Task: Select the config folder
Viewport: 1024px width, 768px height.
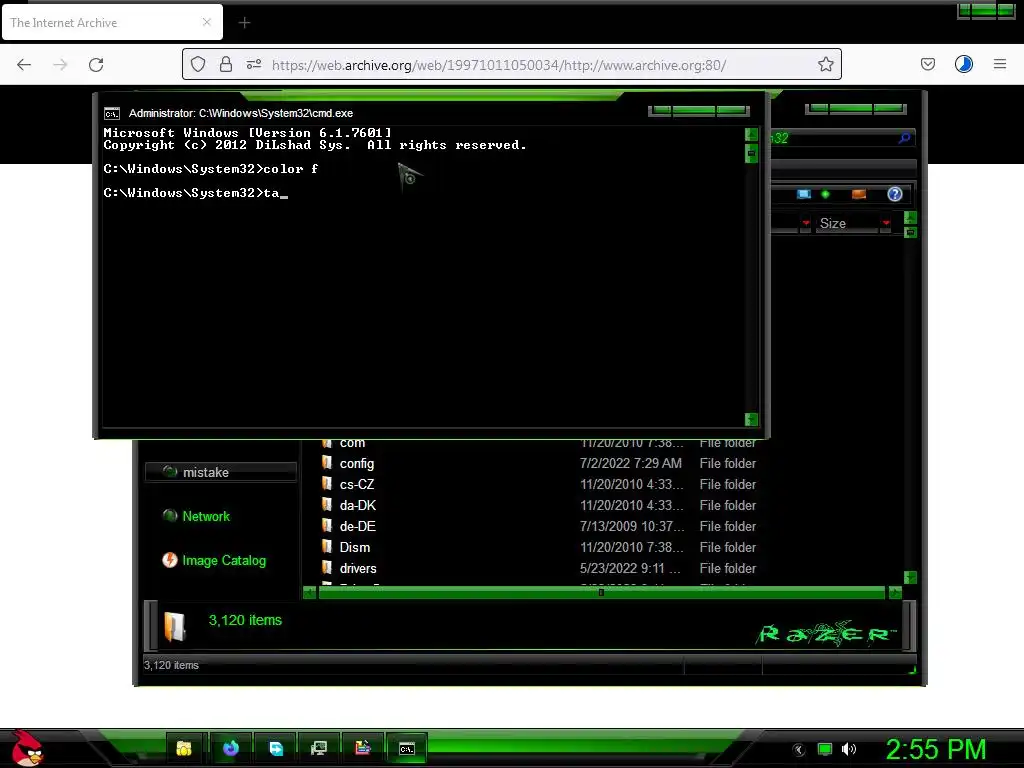Action: pos(357,464)
